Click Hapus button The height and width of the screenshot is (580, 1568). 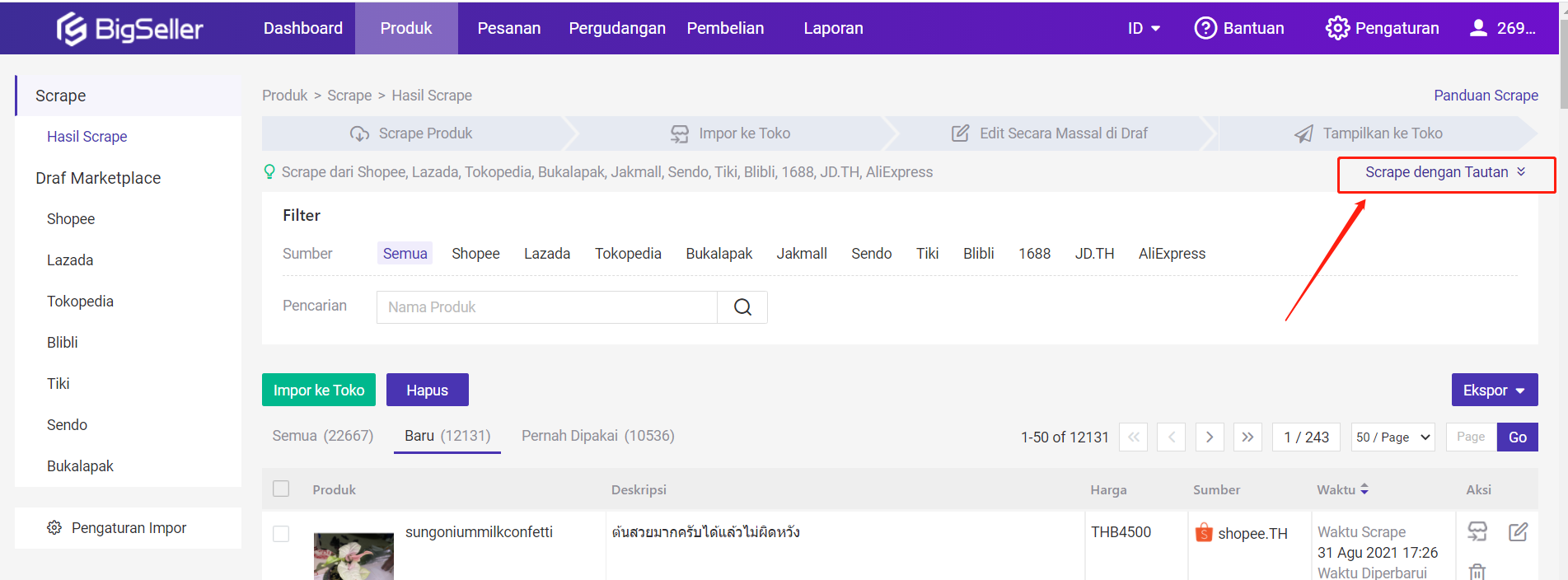point(427,390)
